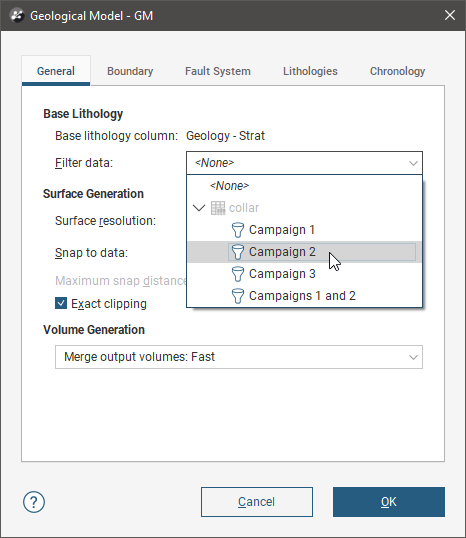The height and width of the screenshot is (538, 466).
Task: Open the Lithologies tab
Action: (310, 71)
